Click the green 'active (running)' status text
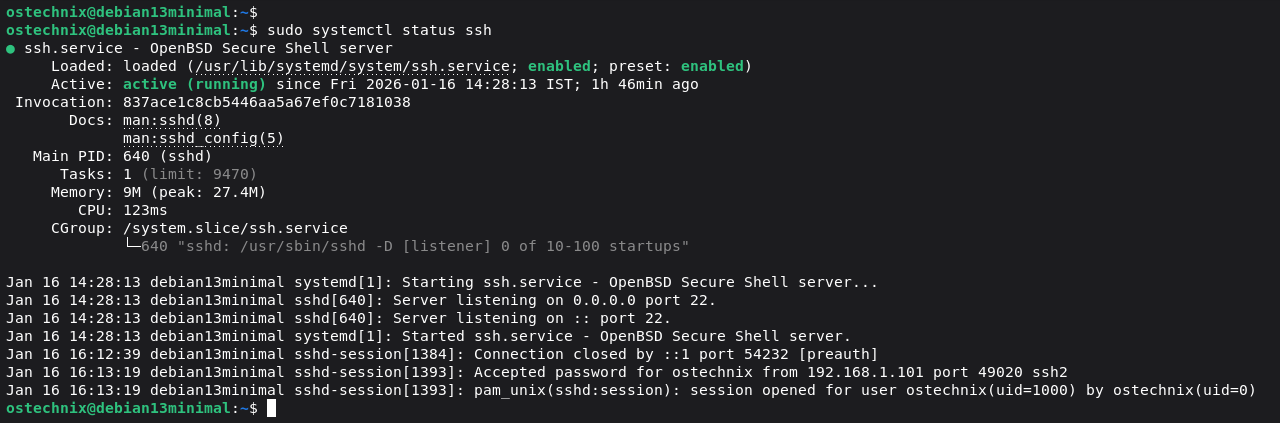Viewport: 1280px width, 423px height. click(x=194, y=84)
